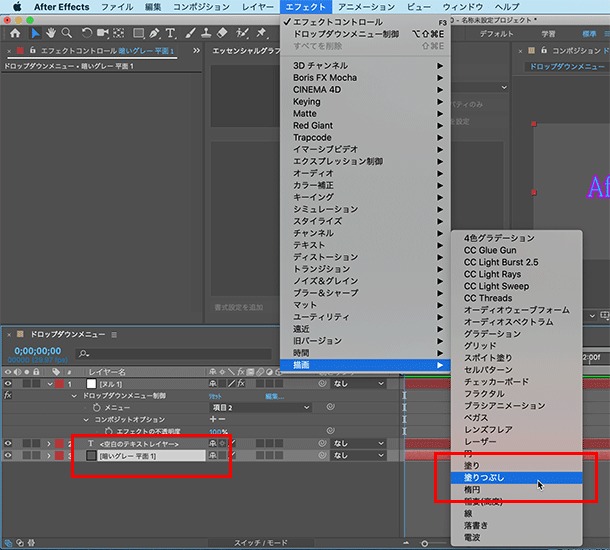Toggle shy switch on 空白のテキストレイヤー layer
This screenshot has height=550, width=610.
[x=213, y=443]
